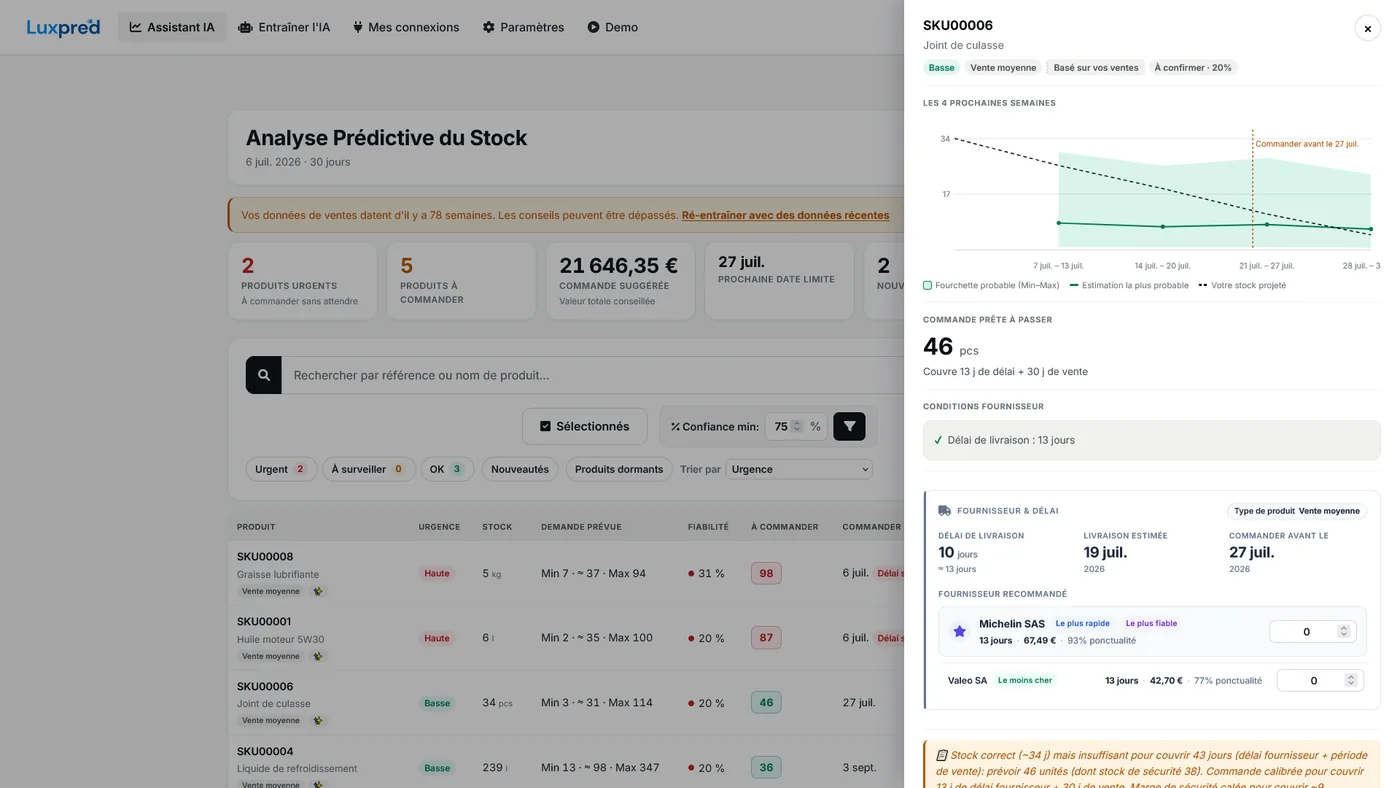The height and width of the screenshot is (788, 1400).
Task: Filter by OK products
Action: tap(447, 469)
